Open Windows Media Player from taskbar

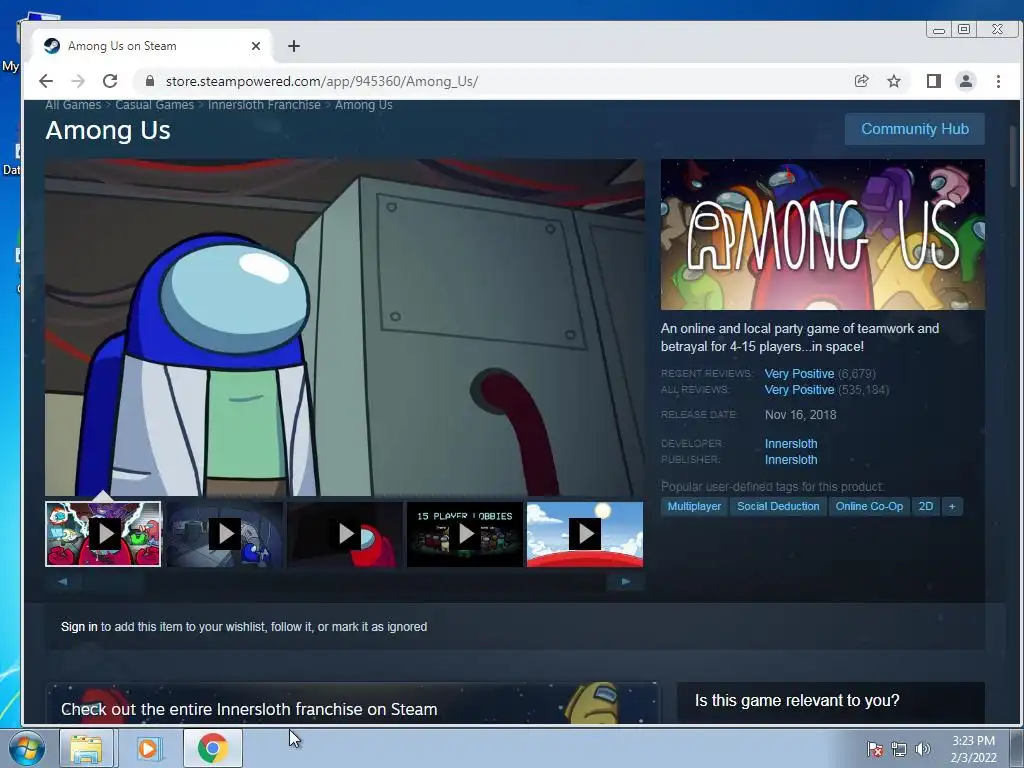click(x=148, y=748)
